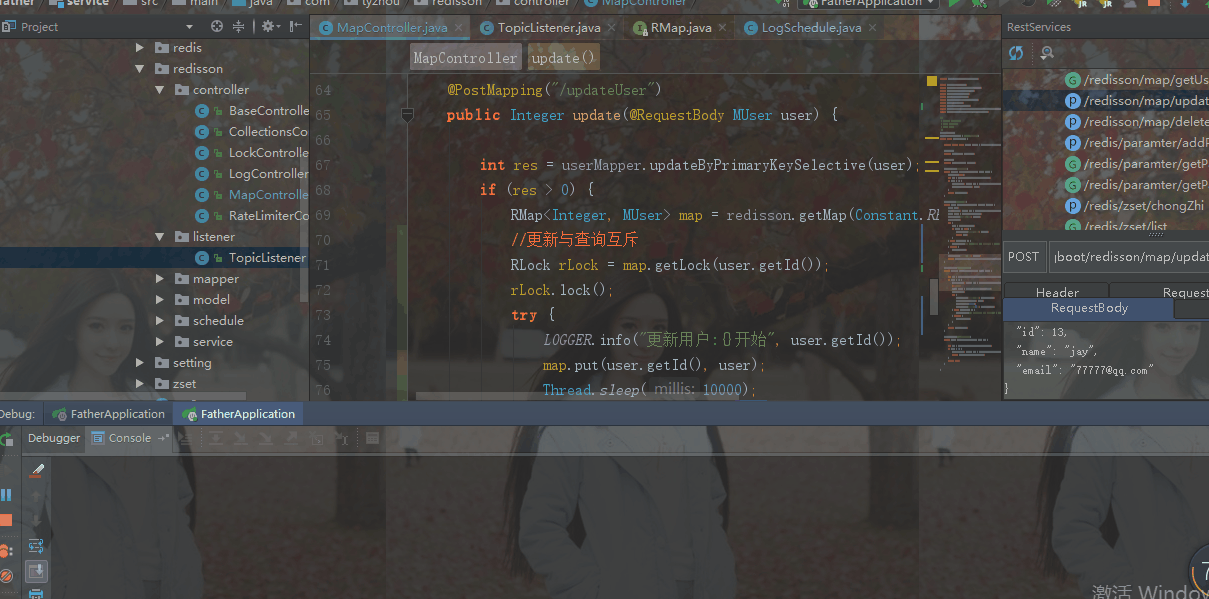Click the RestServices search icon
This screenshot has height=599, width=1209.
[1047, 53]
